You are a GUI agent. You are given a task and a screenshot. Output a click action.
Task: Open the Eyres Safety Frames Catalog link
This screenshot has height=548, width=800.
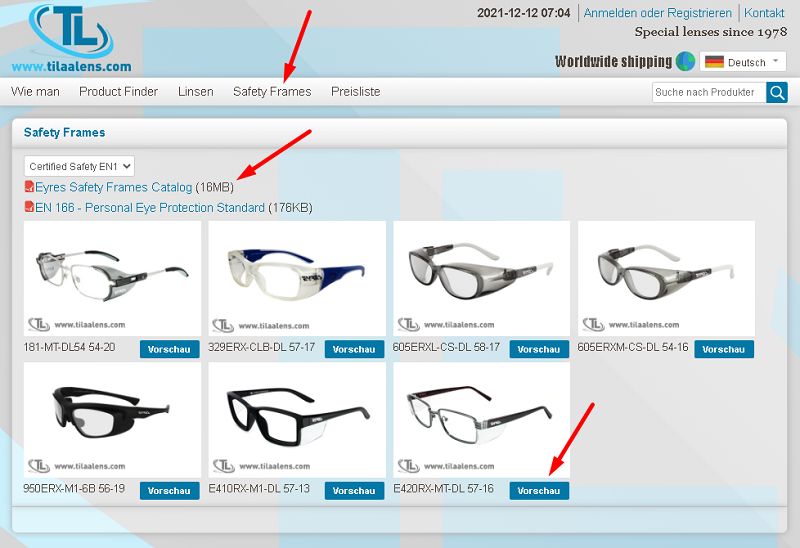click(x=113, y=187)
